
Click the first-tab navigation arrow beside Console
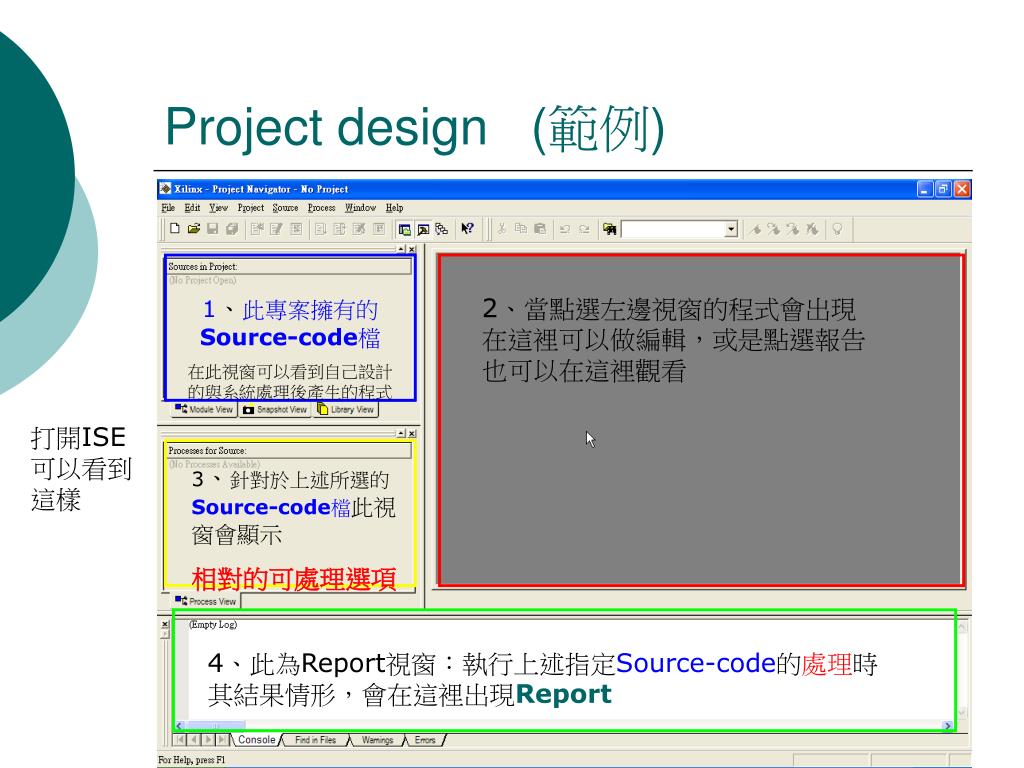coord(180,740)
